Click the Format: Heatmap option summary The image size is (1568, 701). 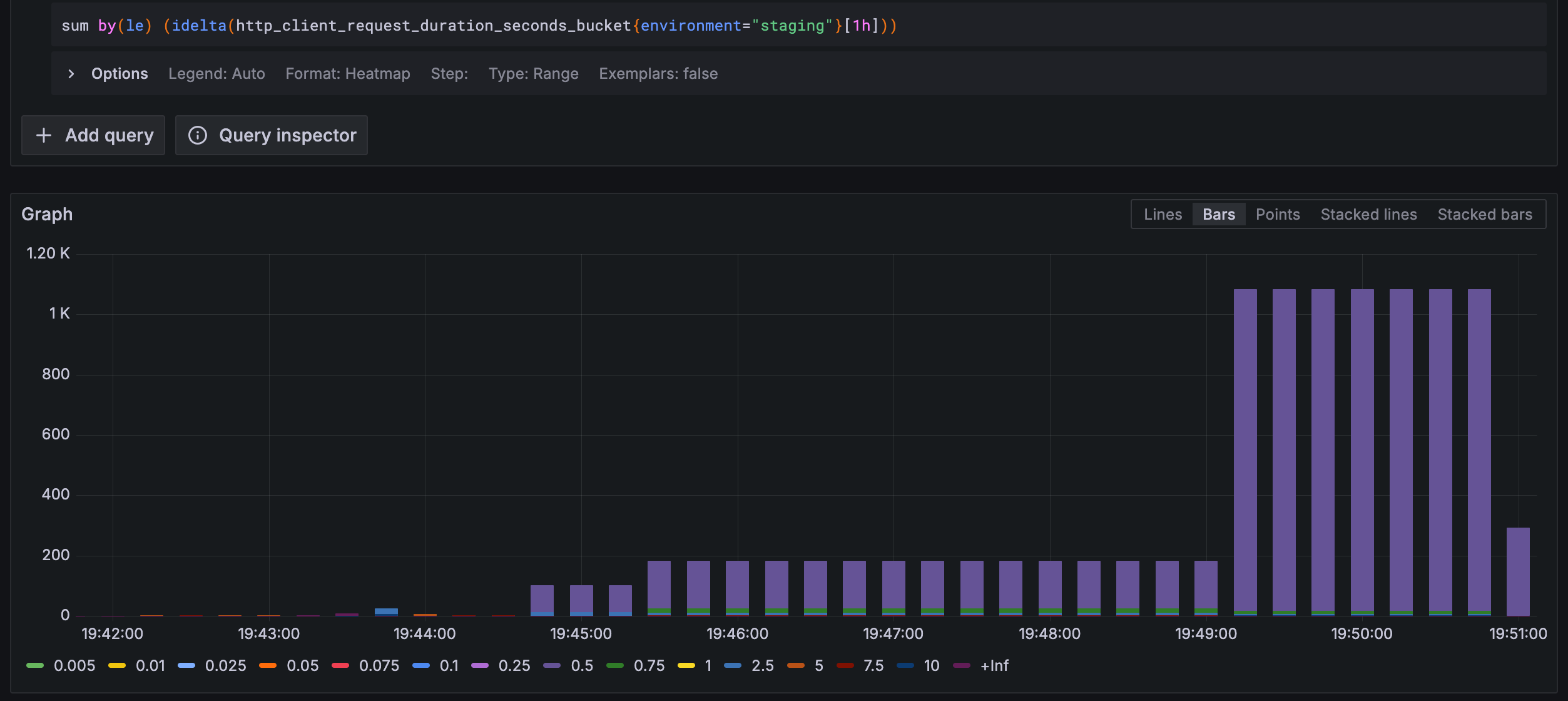347,74
